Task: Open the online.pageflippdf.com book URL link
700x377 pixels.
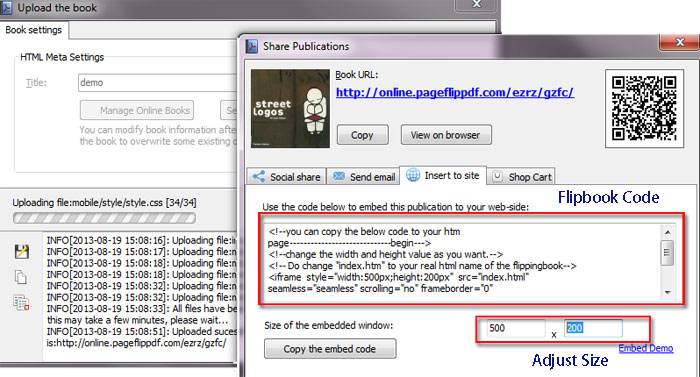Action: (455, 92)
